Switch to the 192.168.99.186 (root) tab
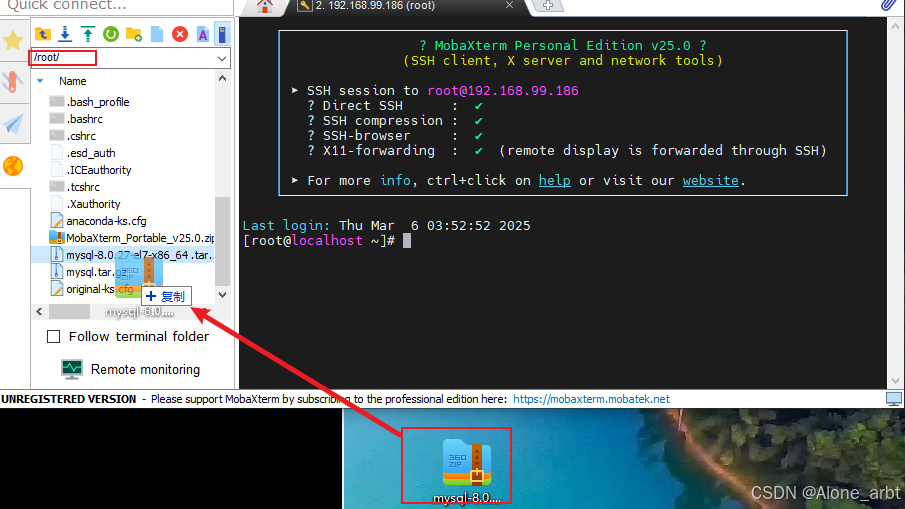The image size is (905, 509). pos(375,6)
